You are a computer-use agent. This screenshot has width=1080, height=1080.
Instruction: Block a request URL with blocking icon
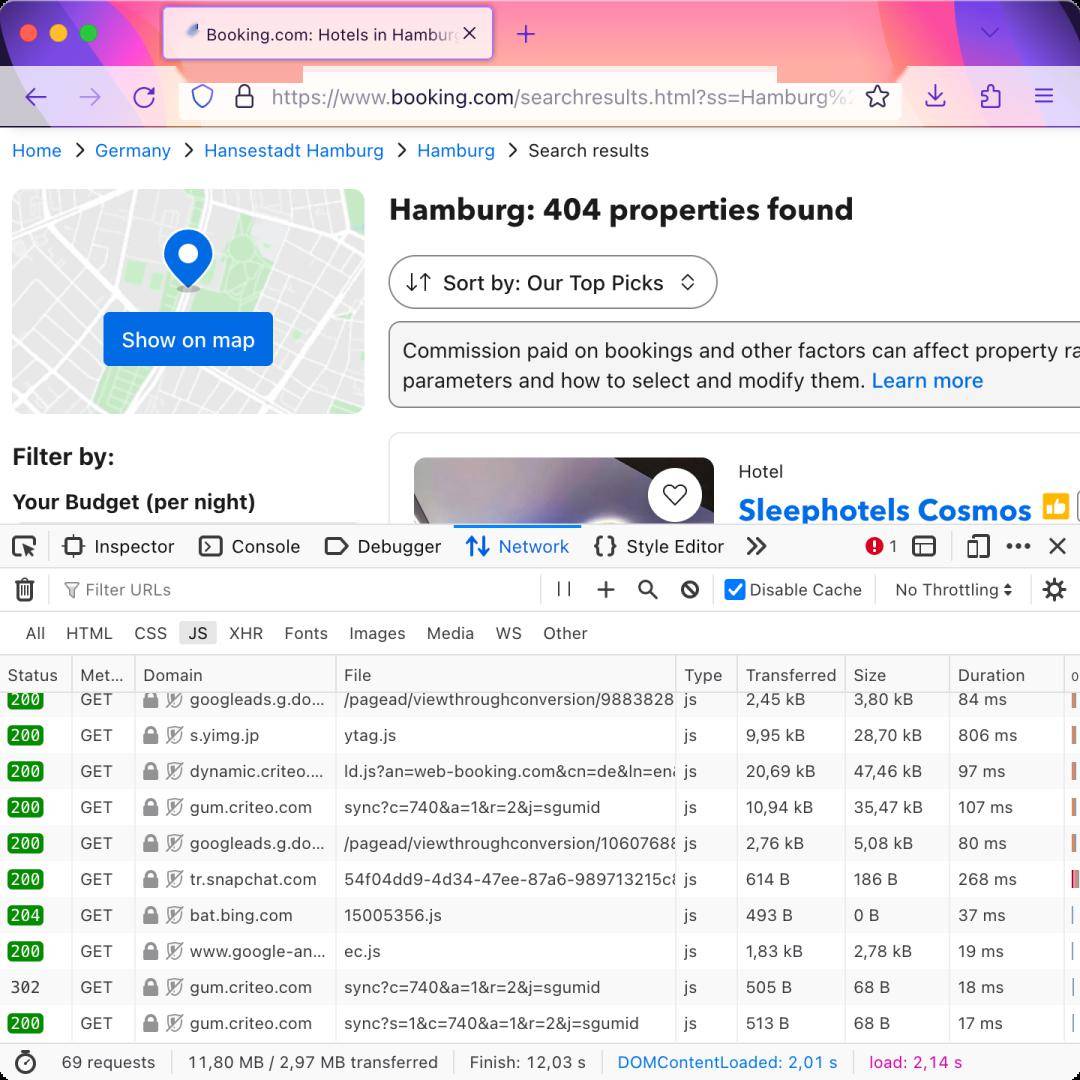coord(689,589)
